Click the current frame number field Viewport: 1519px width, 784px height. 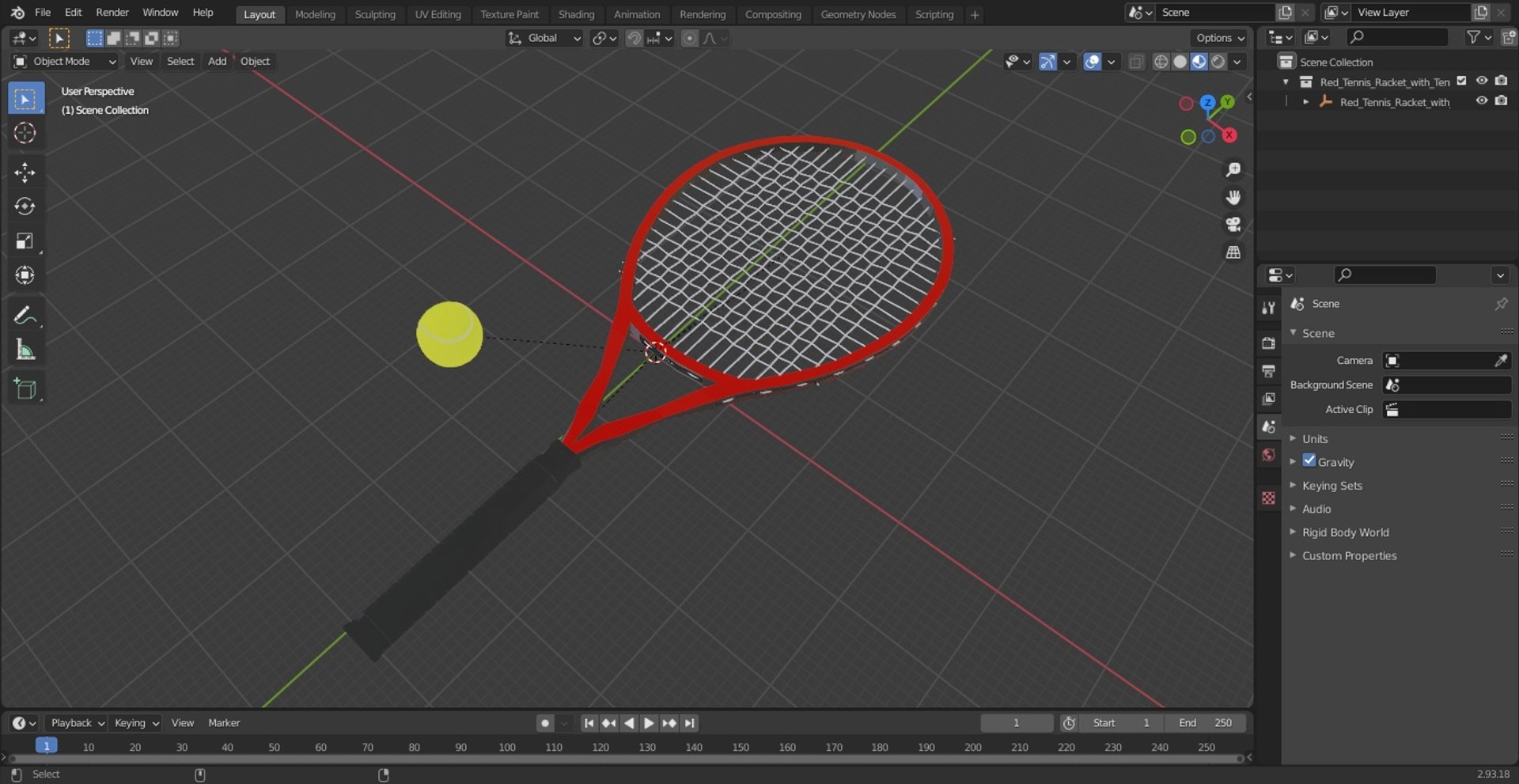click(1017, 723)
